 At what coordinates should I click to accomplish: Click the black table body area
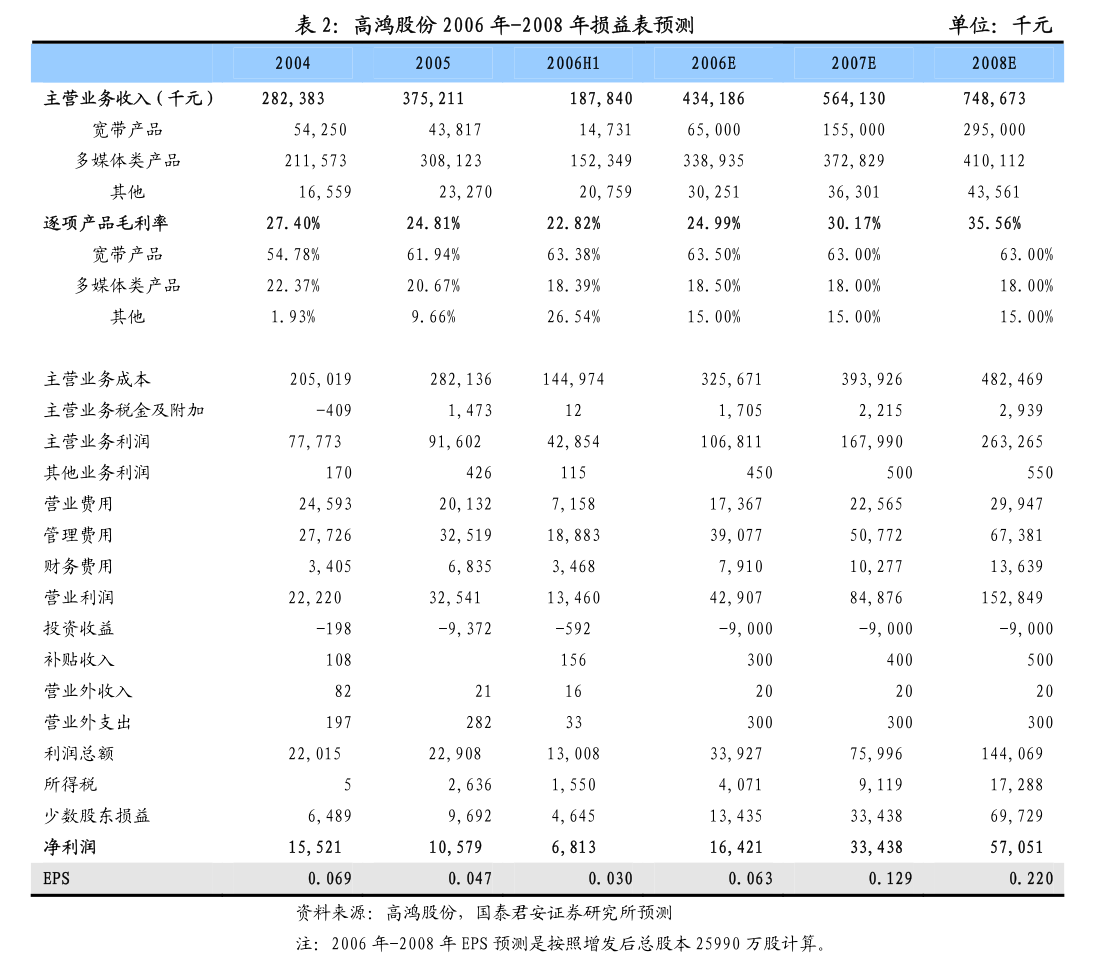click(x=547, y=470)
